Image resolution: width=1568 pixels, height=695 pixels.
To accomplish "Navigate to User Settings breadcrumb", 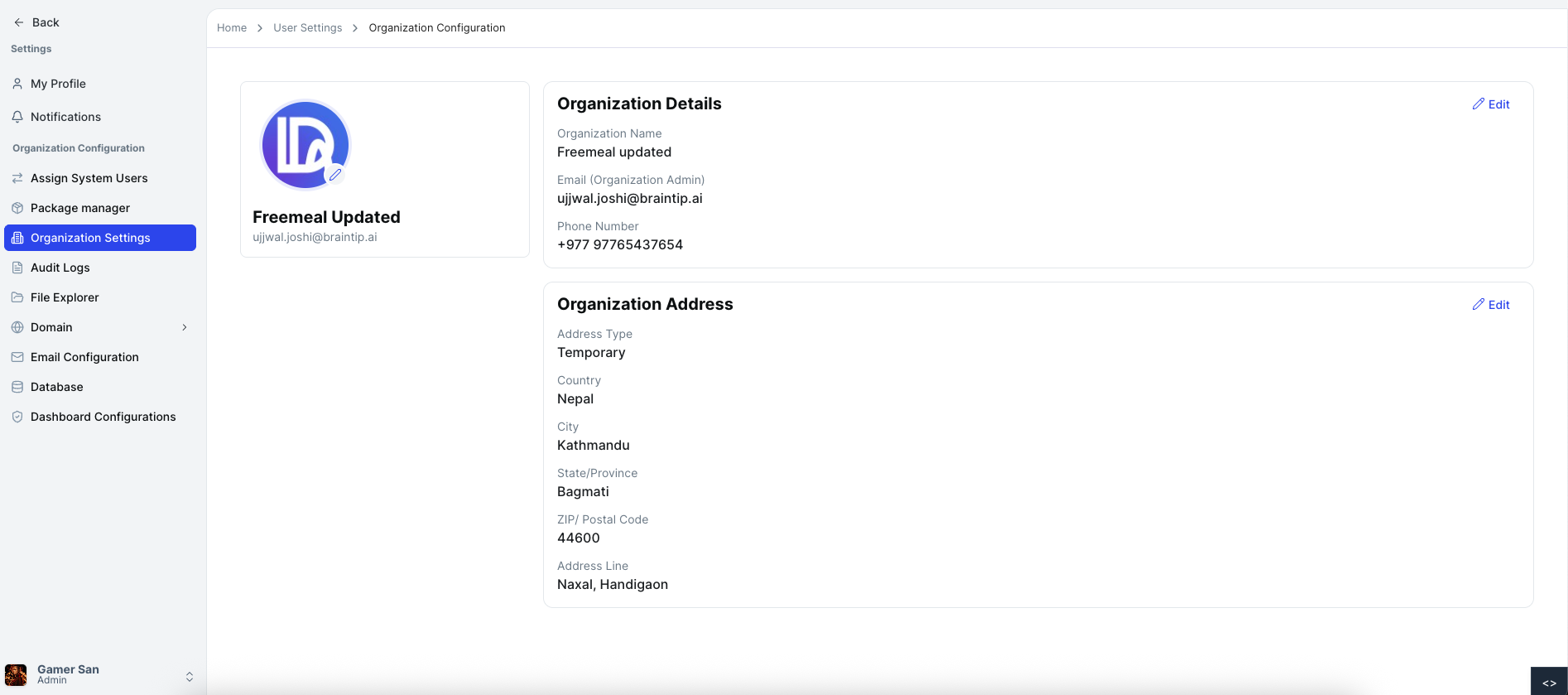I will (307, 27).
